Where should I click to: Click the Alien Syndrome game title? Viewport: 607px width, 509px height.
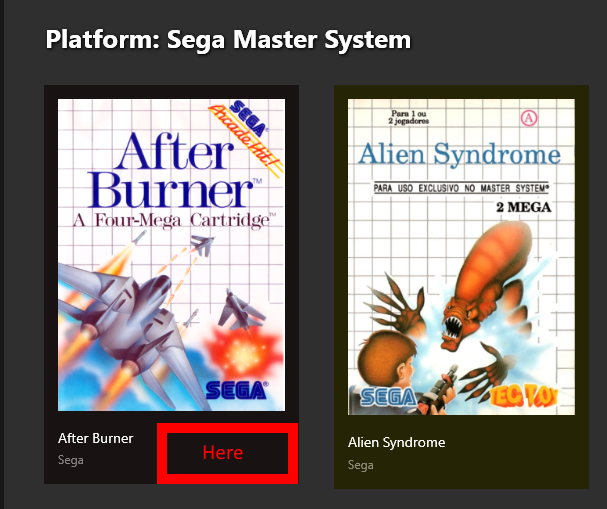click(x=396, y=442)
